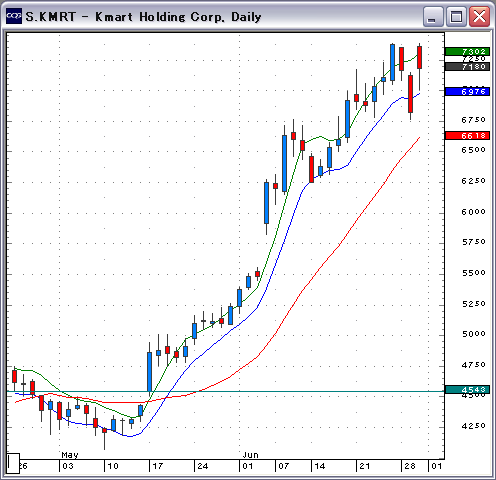Click the dark 7180 price label
This screenshot has width=496, height=480.
click(467, 67)
